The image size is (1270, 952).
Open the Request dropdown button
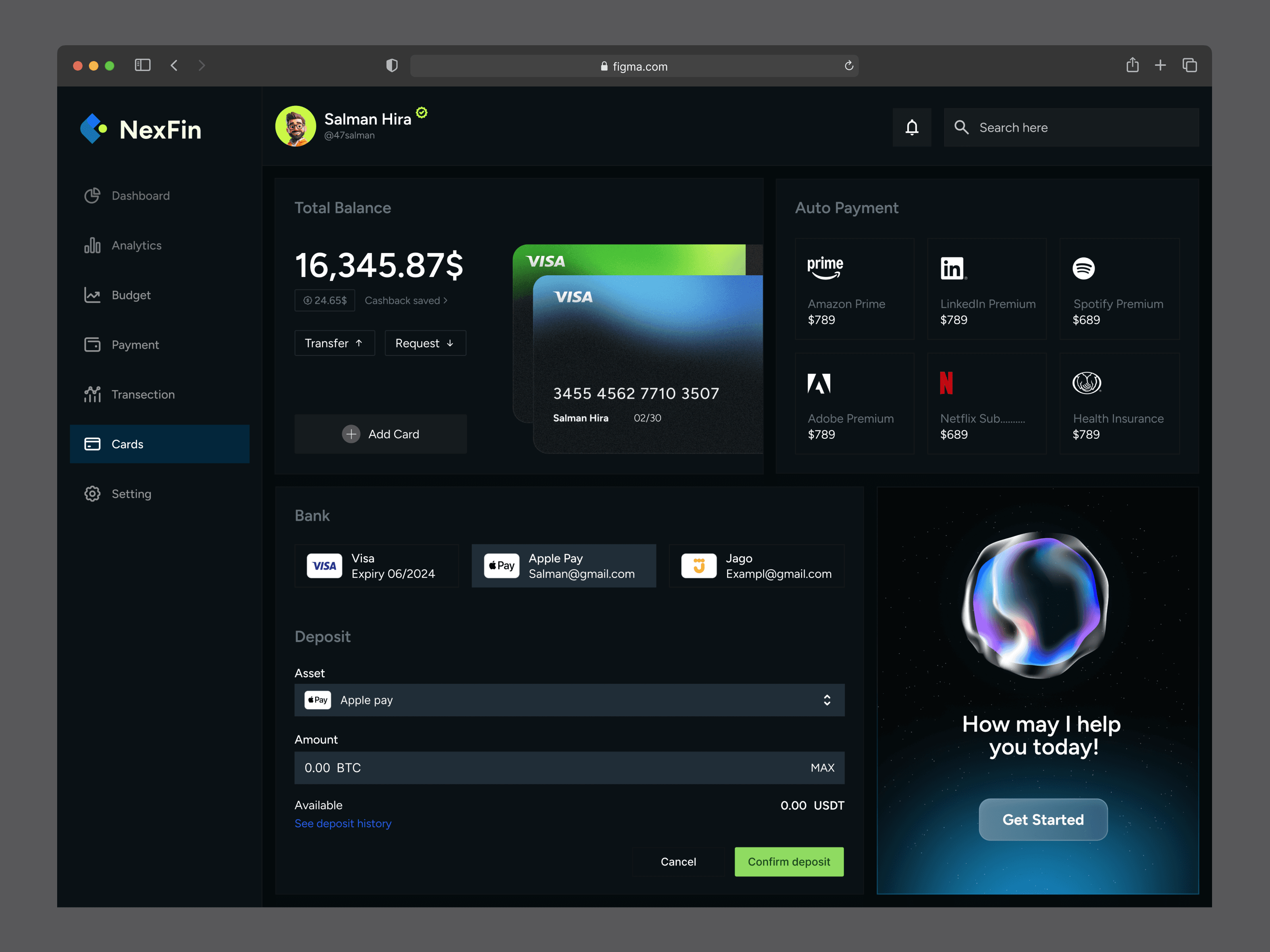pos(425,343)
